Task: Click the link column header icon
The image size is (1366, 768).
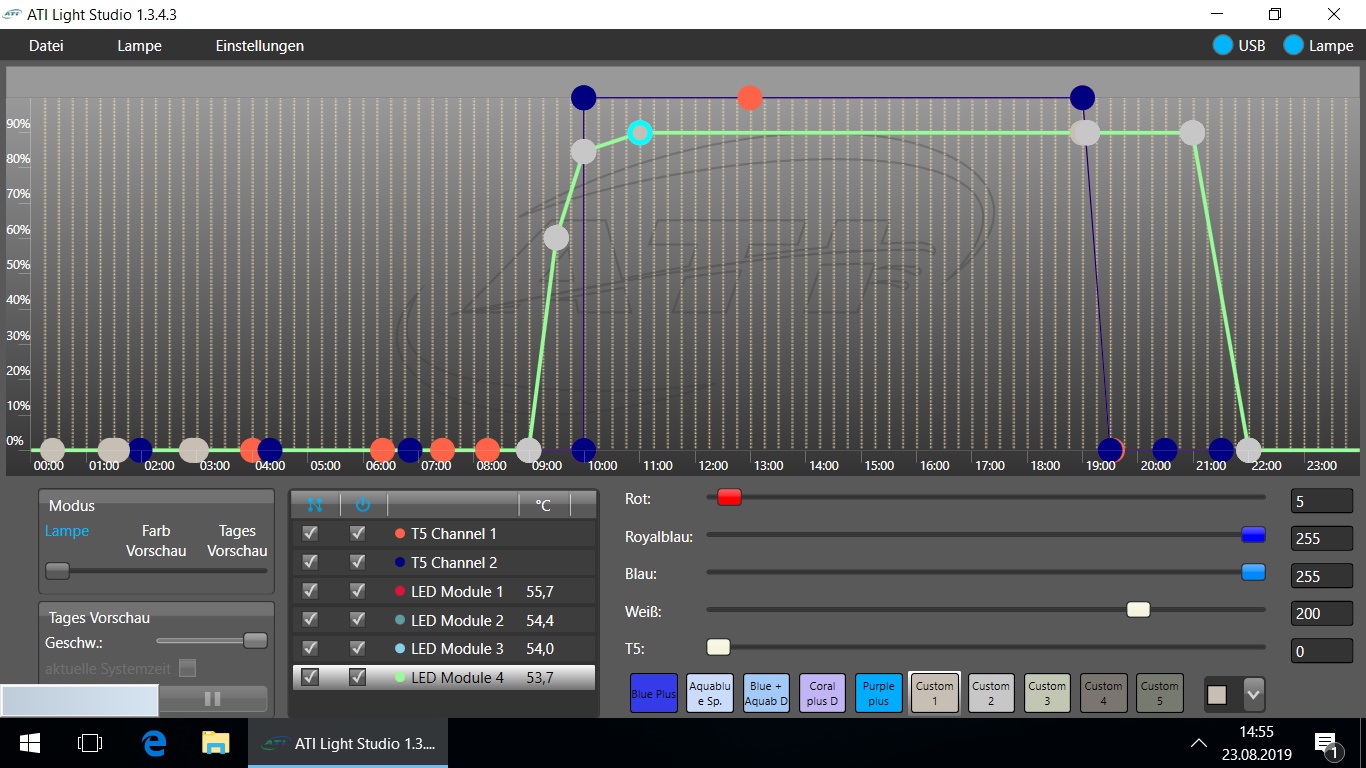Action: click(x=314, y=505)
